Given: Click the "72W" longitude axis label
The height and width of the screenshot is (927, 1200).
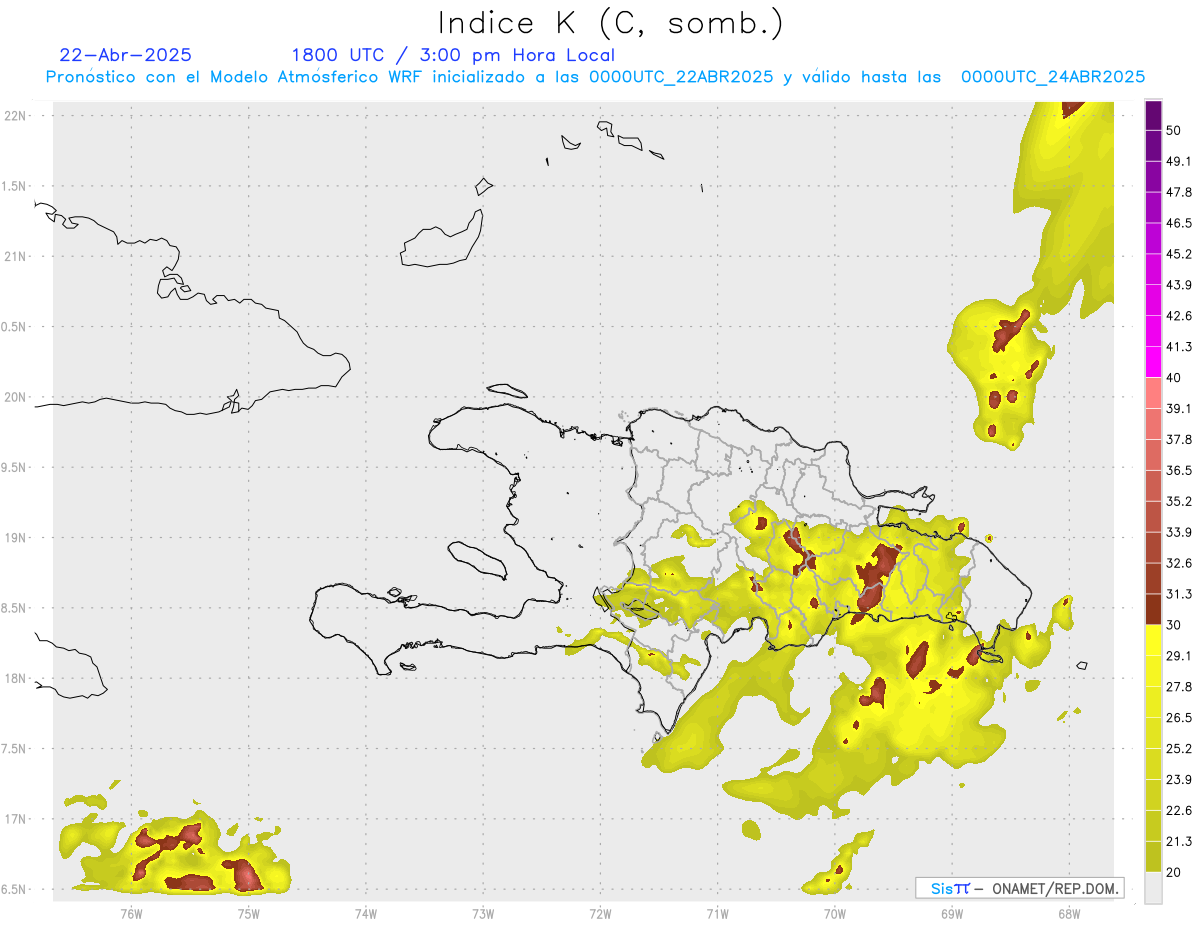Looking at the screenshot, I should pyautogui.click(x=600, y=913).
